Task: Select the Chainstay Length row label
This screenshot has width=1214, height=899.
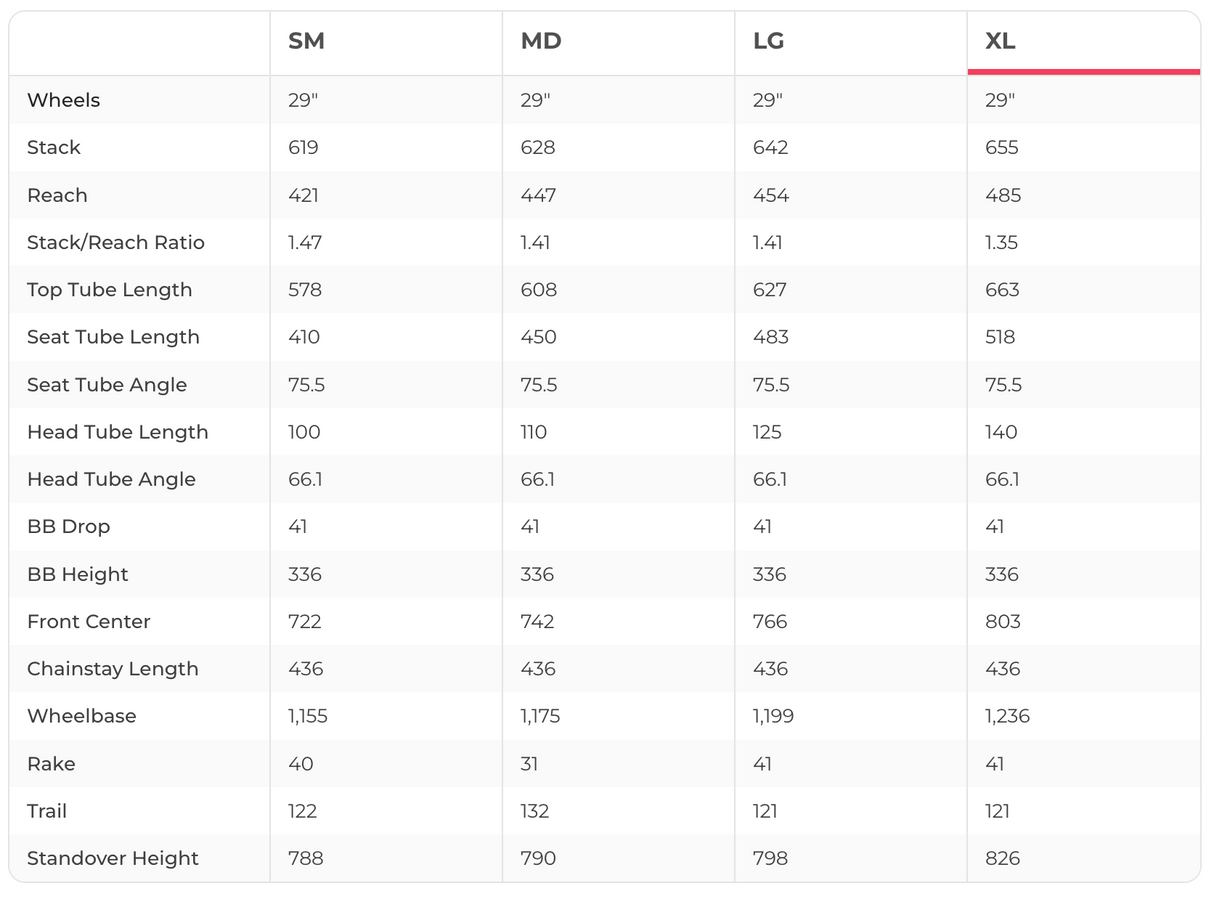Action: 112,669
